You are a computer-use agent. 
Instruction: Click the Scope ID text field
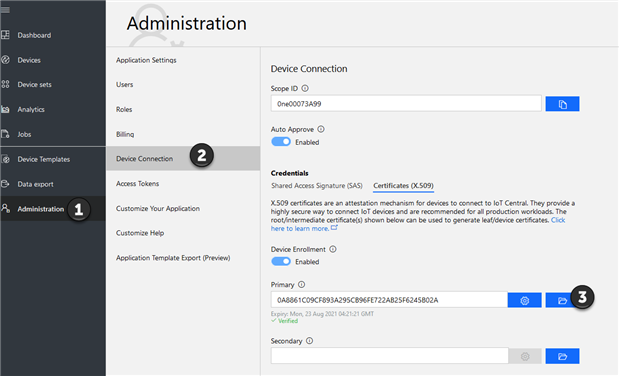[x=406, y=104]
